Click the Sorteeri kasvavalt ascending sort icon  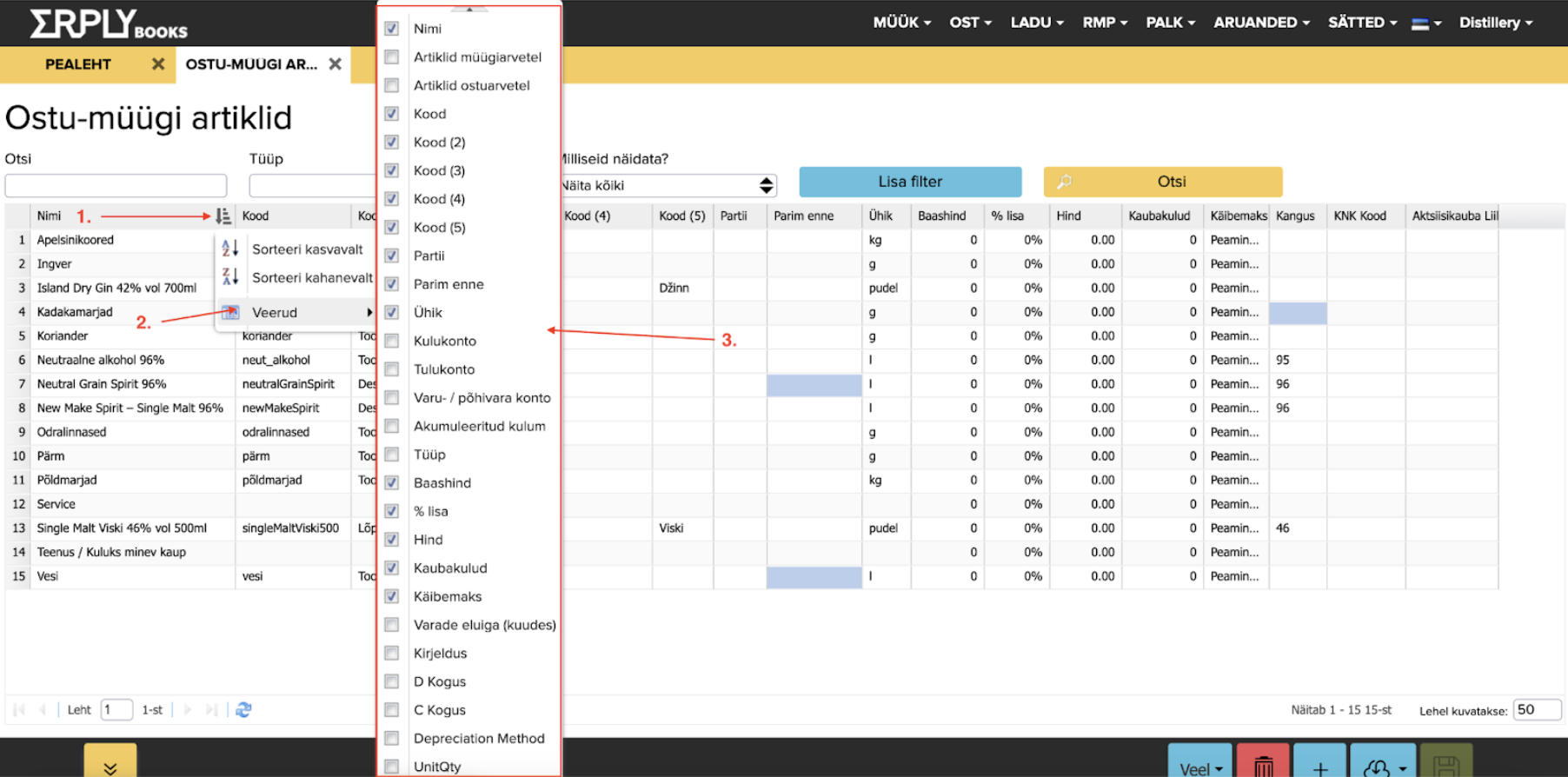[230, 249]
